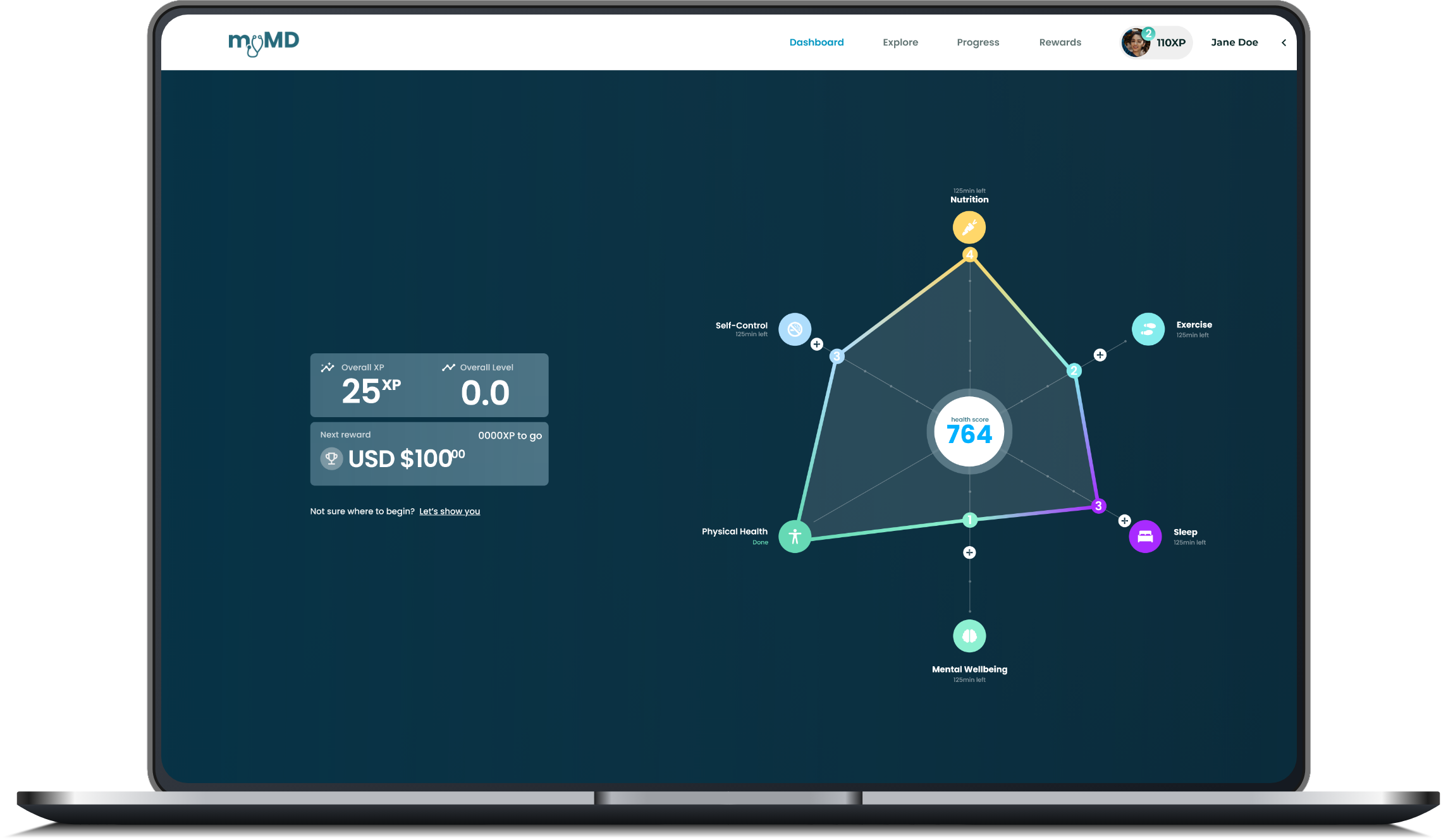Click the Exercise label
1441x840 pixels.
point(1194,325)
